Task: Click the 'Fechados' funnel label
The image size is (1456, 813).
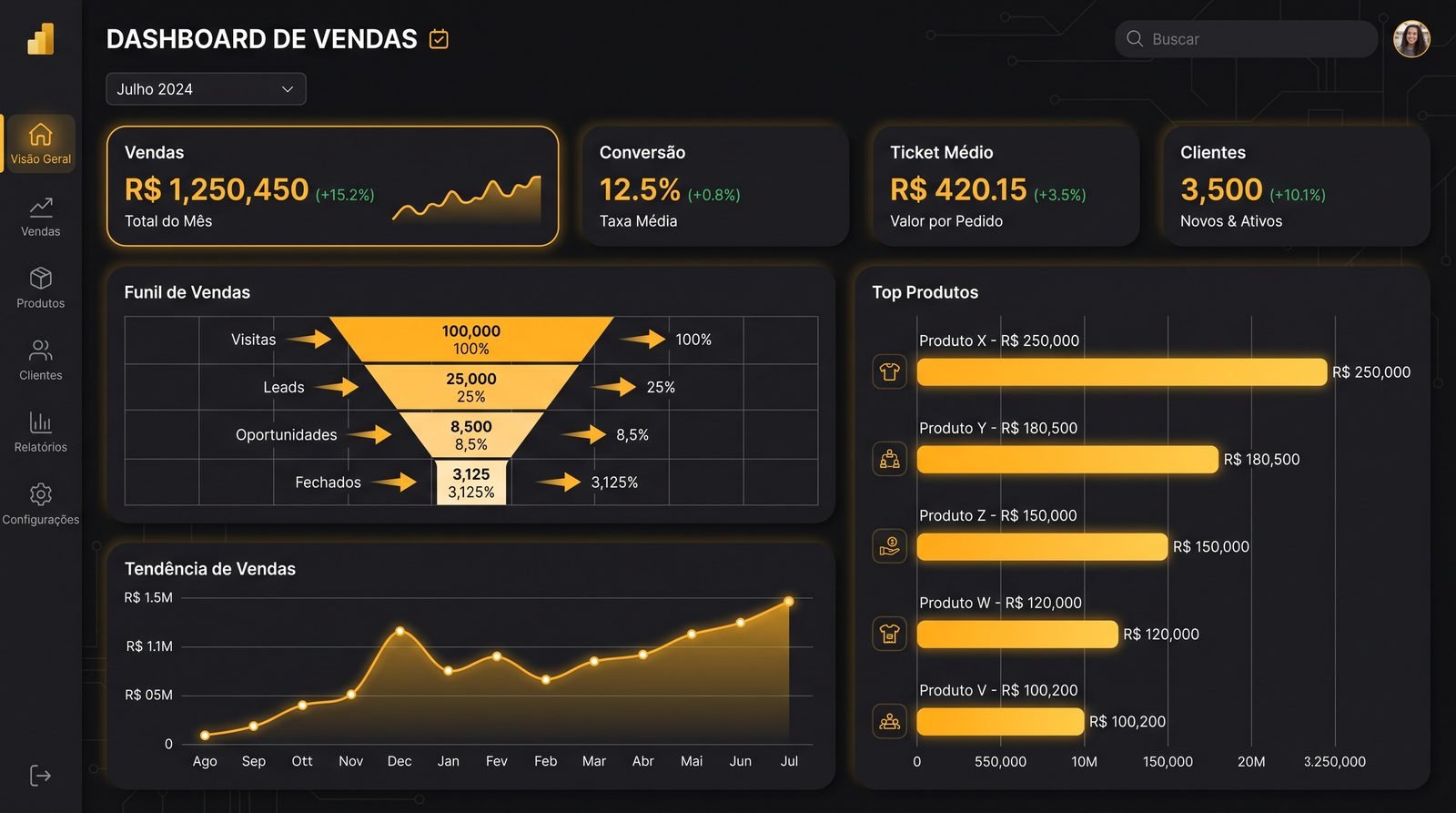Action: (328, 483)
